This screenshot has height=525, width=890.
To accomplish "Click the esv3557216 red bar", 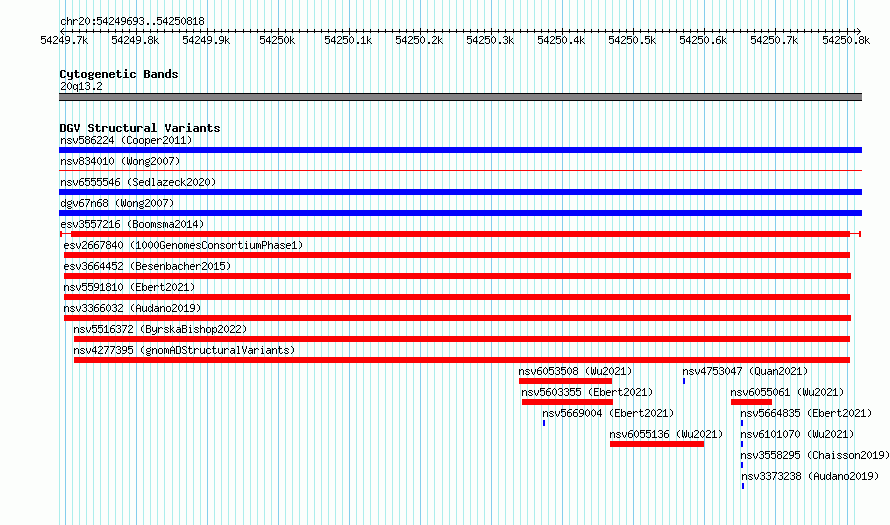I will pos(460,234).
